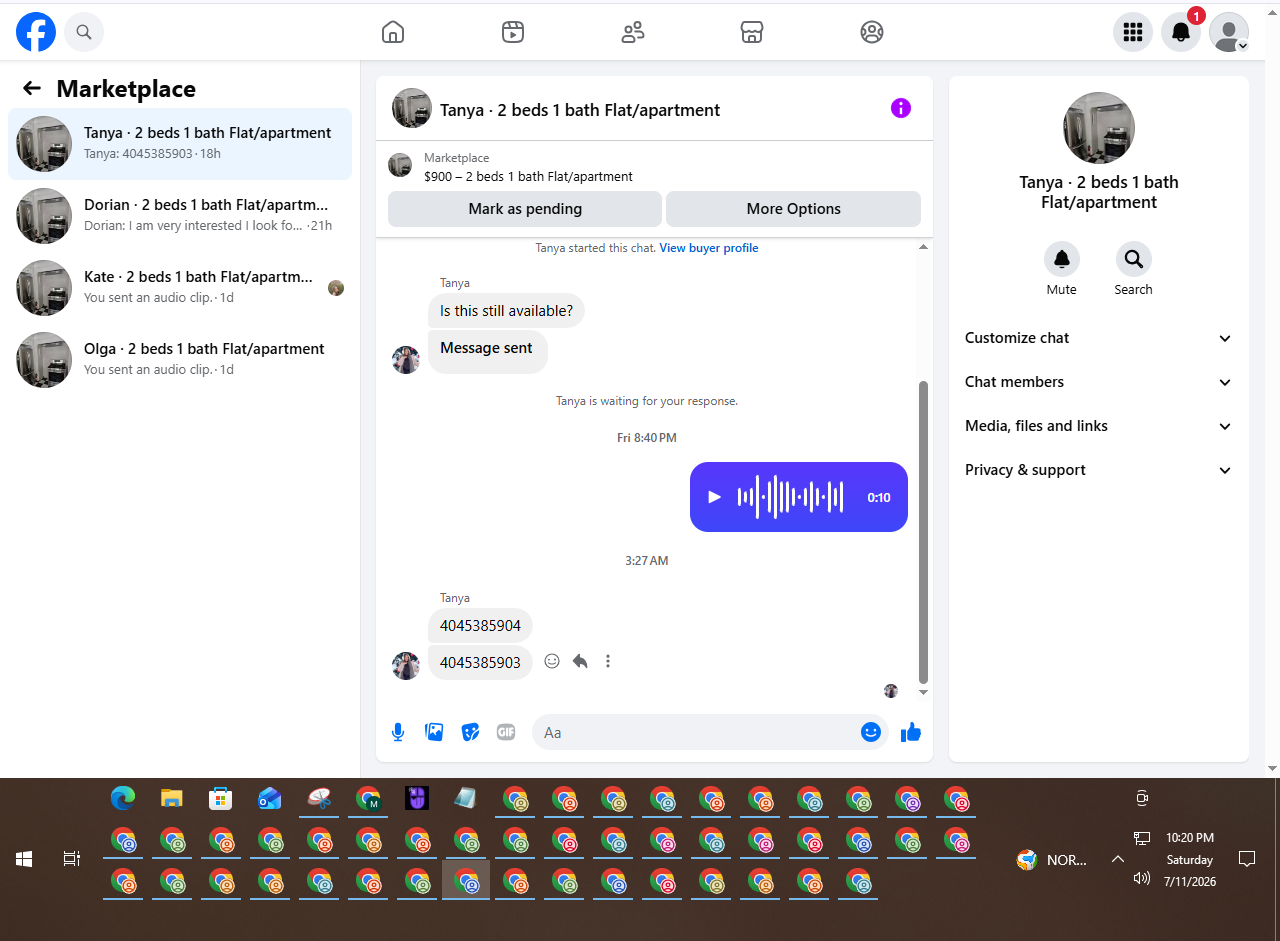
Task: Expand Chat members section
Action: point(1099,382)
